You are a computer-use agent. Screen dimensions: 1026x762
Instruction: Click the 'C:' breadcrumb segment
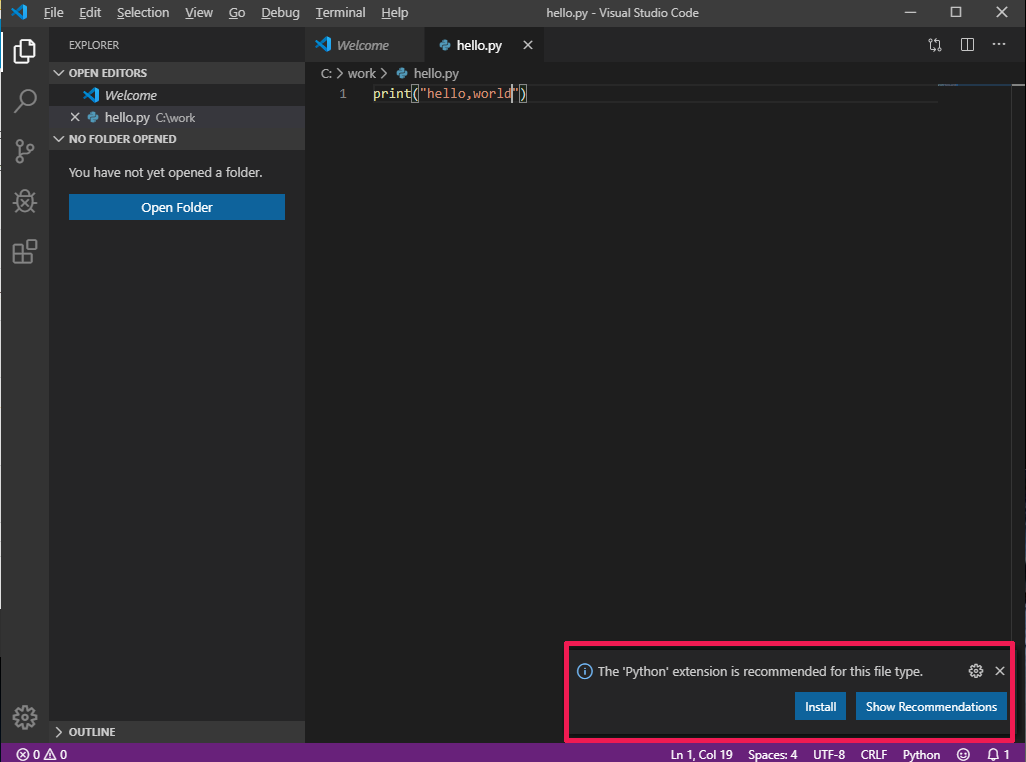326,73
